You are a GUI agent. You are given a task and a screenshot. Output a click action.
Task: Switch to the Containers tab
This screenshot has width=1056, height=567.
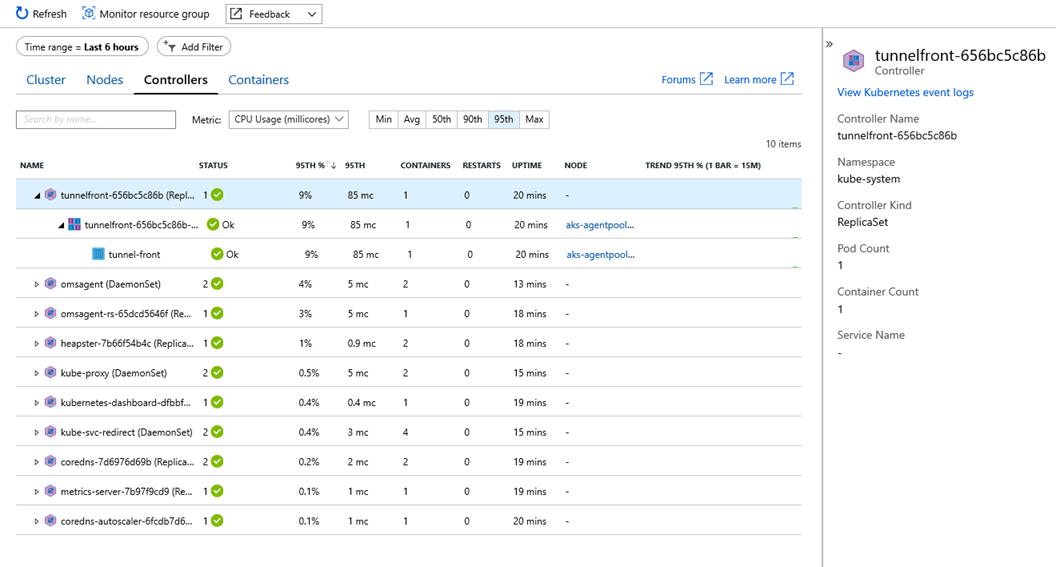[x=259, y=79]
